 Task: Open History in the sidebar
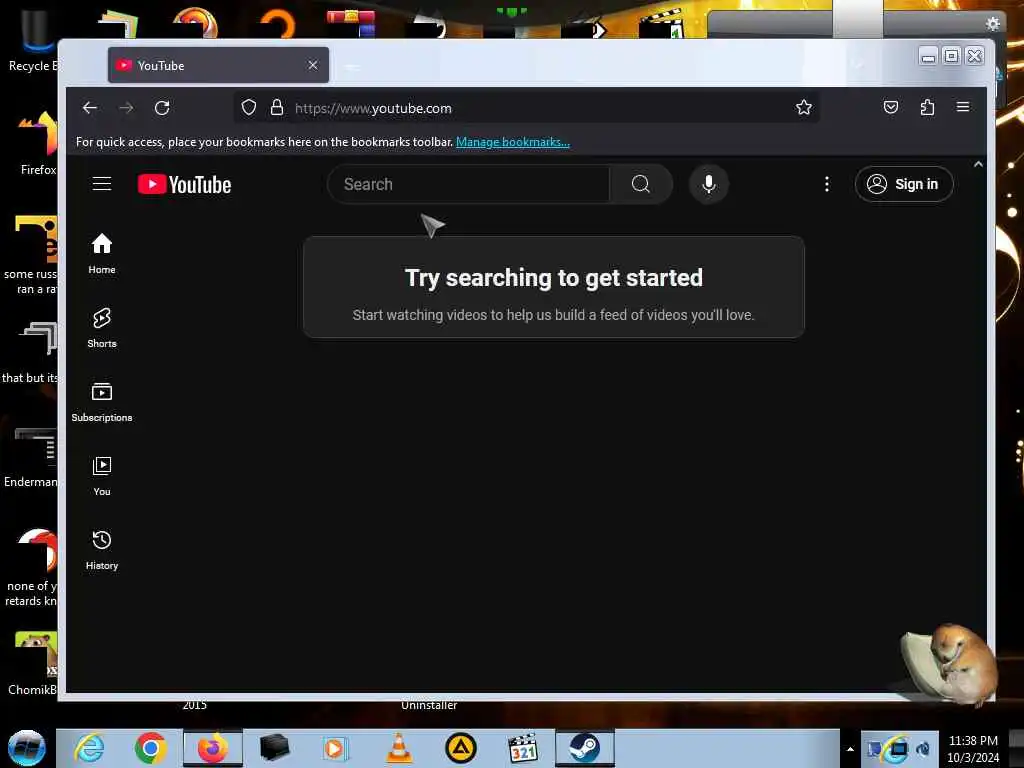click(102, 550)
